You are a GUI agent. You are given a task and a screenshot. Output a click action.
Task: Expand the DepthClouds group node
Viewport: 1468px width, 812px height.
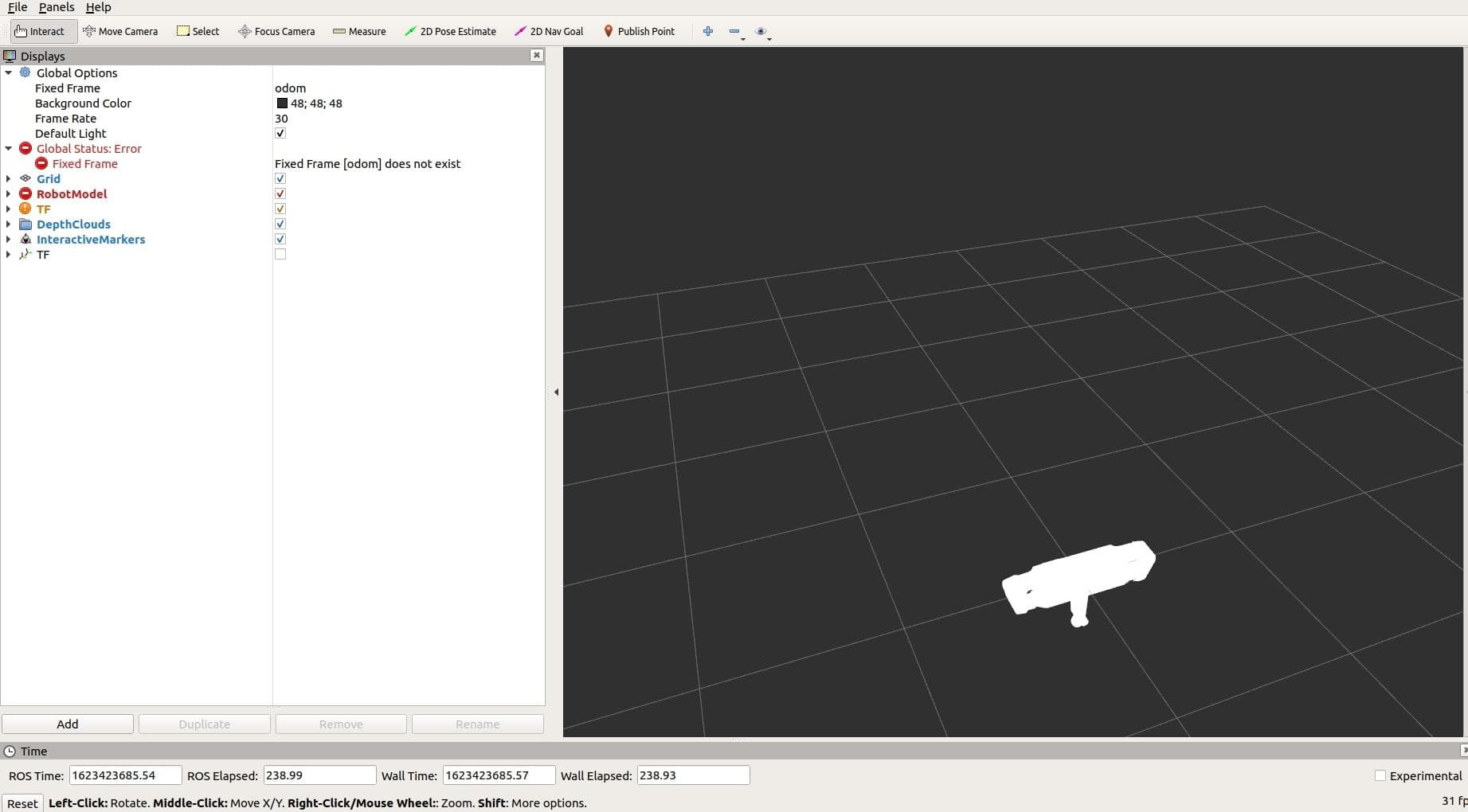click(x=9, y=224)
